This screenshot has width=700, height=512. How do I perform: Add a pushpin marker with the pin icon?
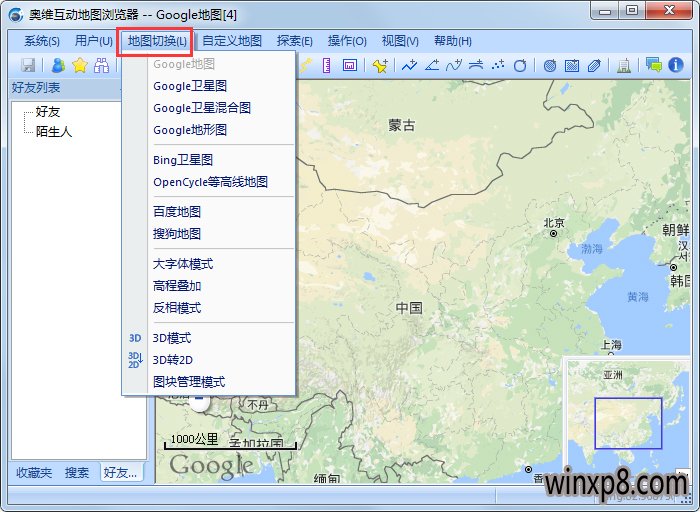click(380, 66)
